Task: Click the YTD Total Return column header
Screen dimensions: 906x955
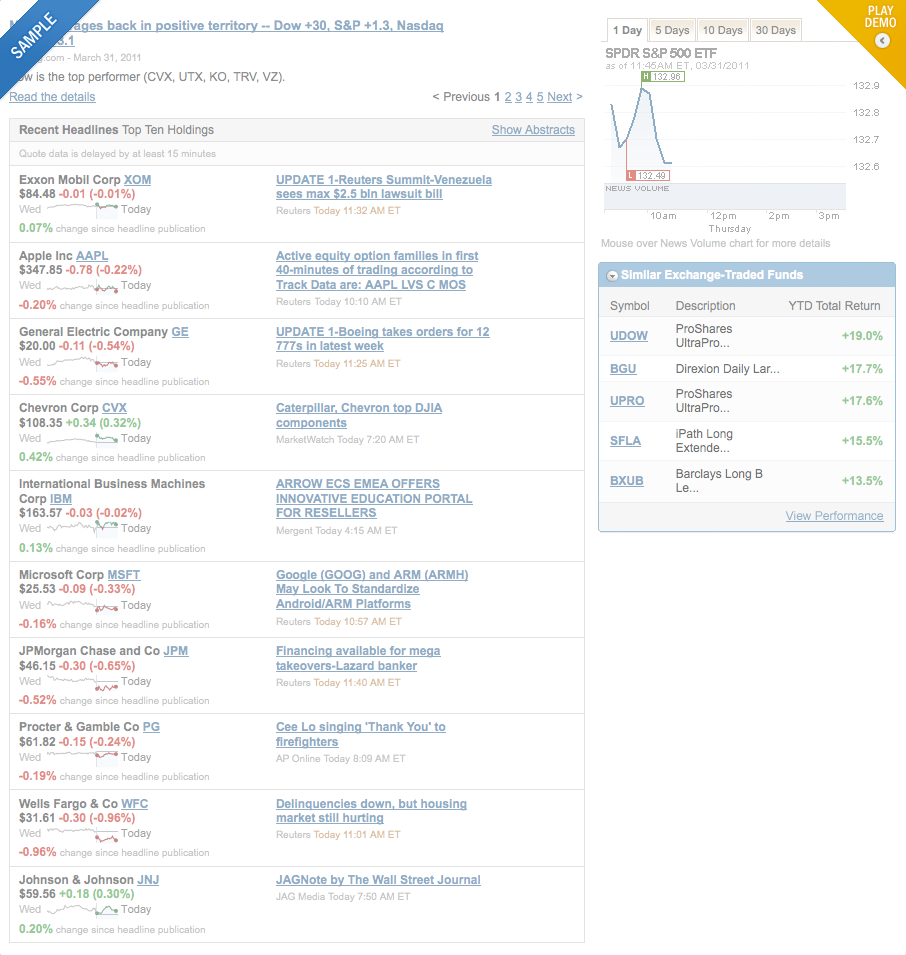Action: coord(834,306)
